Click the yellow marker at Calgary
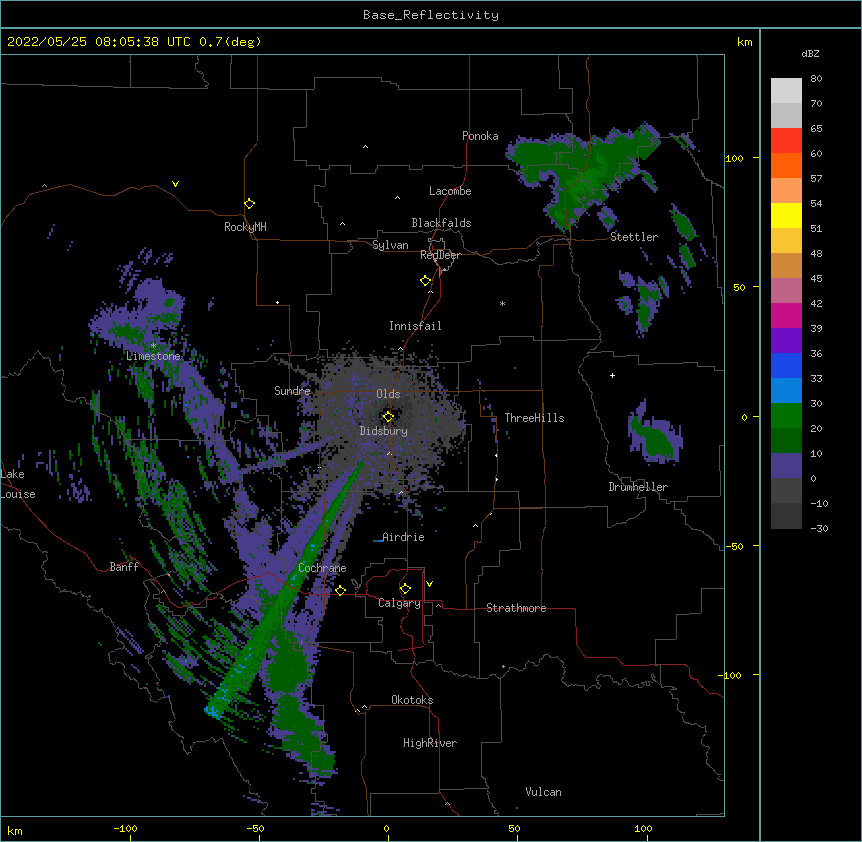The image size is (862, 842). [405, 588]
